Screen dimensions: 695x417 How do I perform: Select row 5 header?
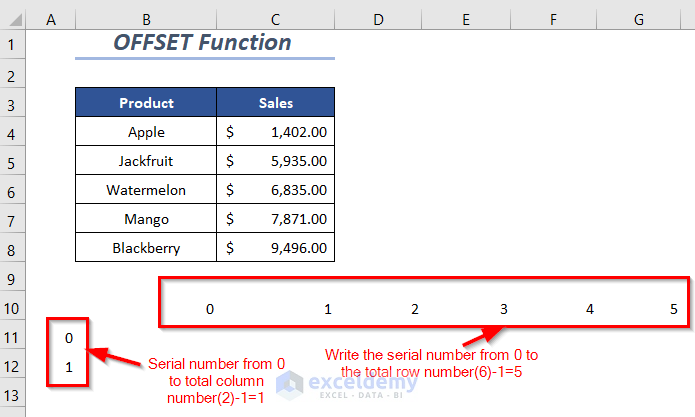tap(12, 160)
